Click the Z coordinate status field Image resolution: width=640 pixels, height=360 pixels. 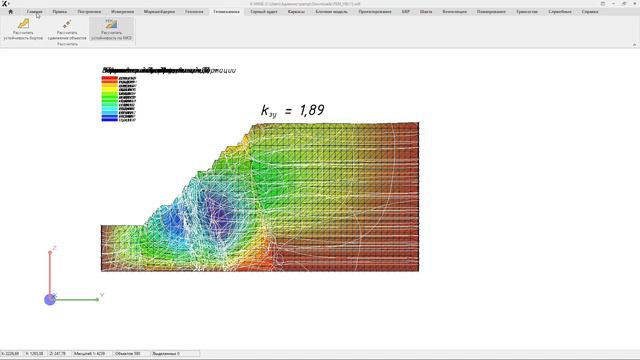pos(59,353)
